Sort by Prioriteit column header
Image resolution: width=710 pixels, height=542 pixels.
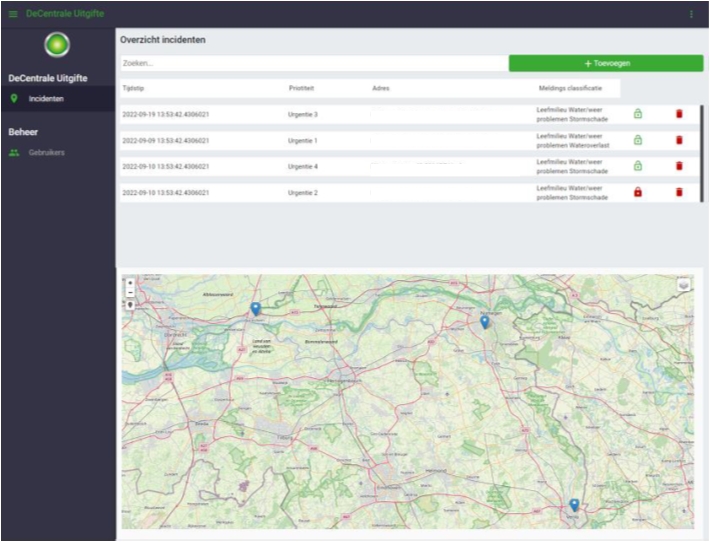click(301, 88)
